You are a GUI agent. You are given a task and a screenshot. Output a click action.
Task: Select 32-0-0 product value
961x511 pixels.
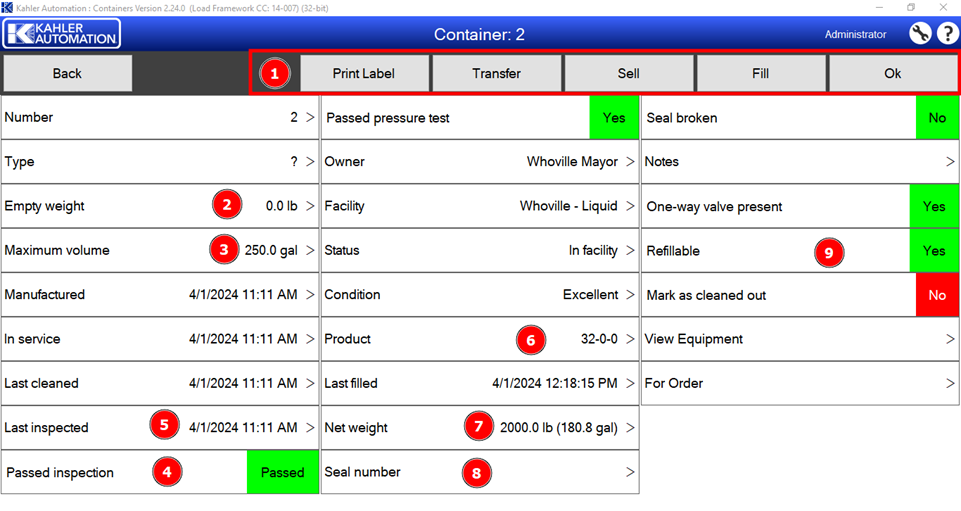[599, 339]
